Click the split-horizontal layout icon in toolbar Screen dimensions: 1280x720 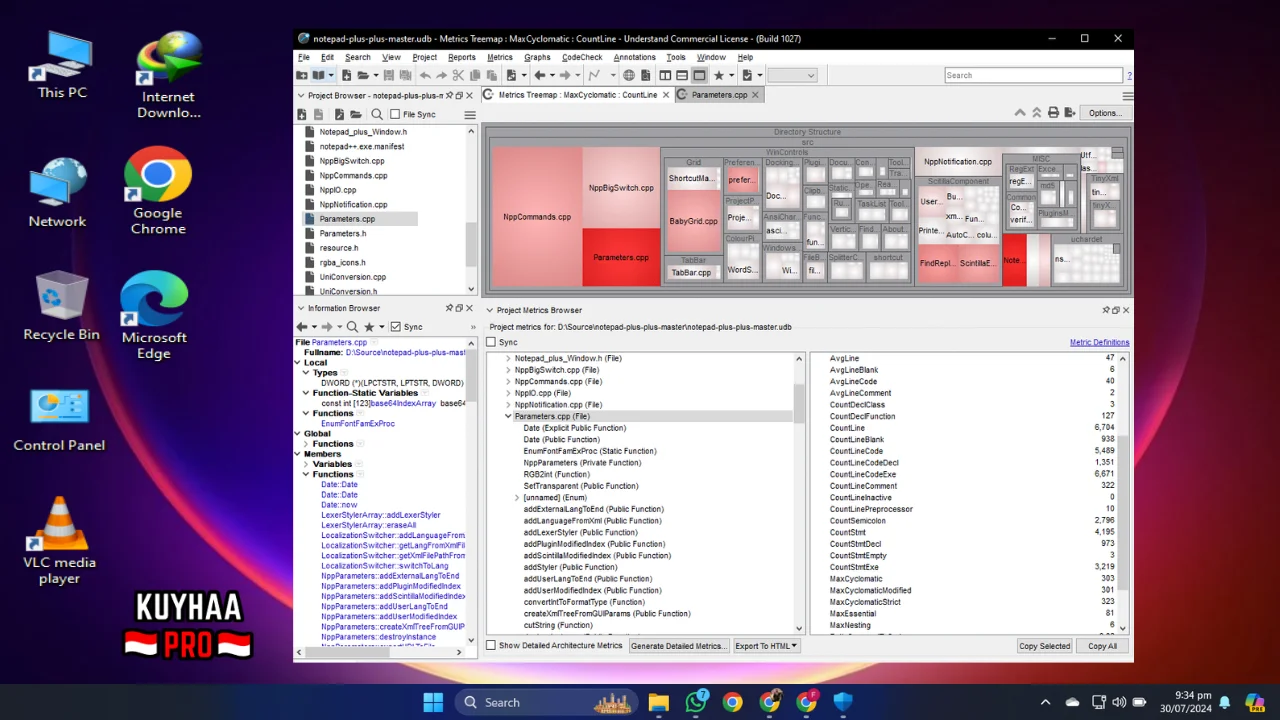click(682, 75)
